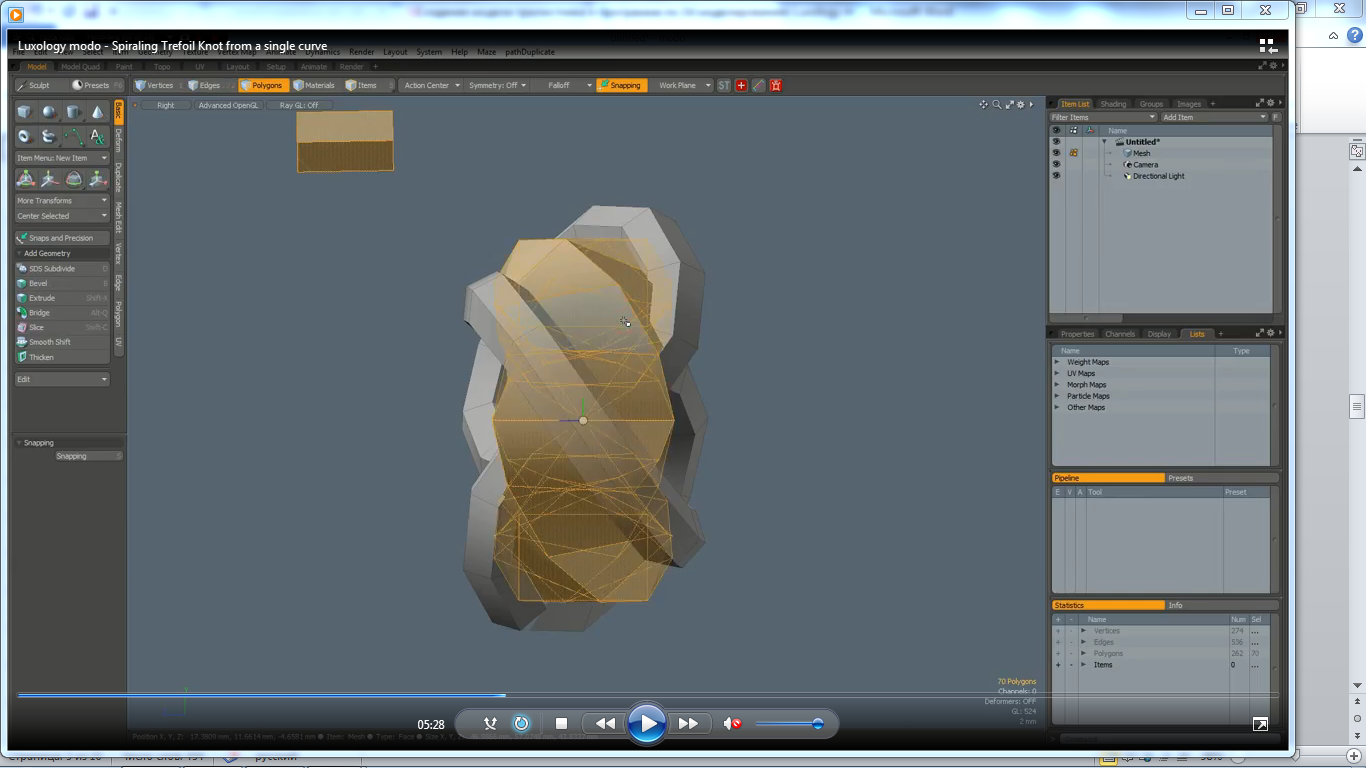
Task: Switch to the Shading tab
Action: (1113, 104)
